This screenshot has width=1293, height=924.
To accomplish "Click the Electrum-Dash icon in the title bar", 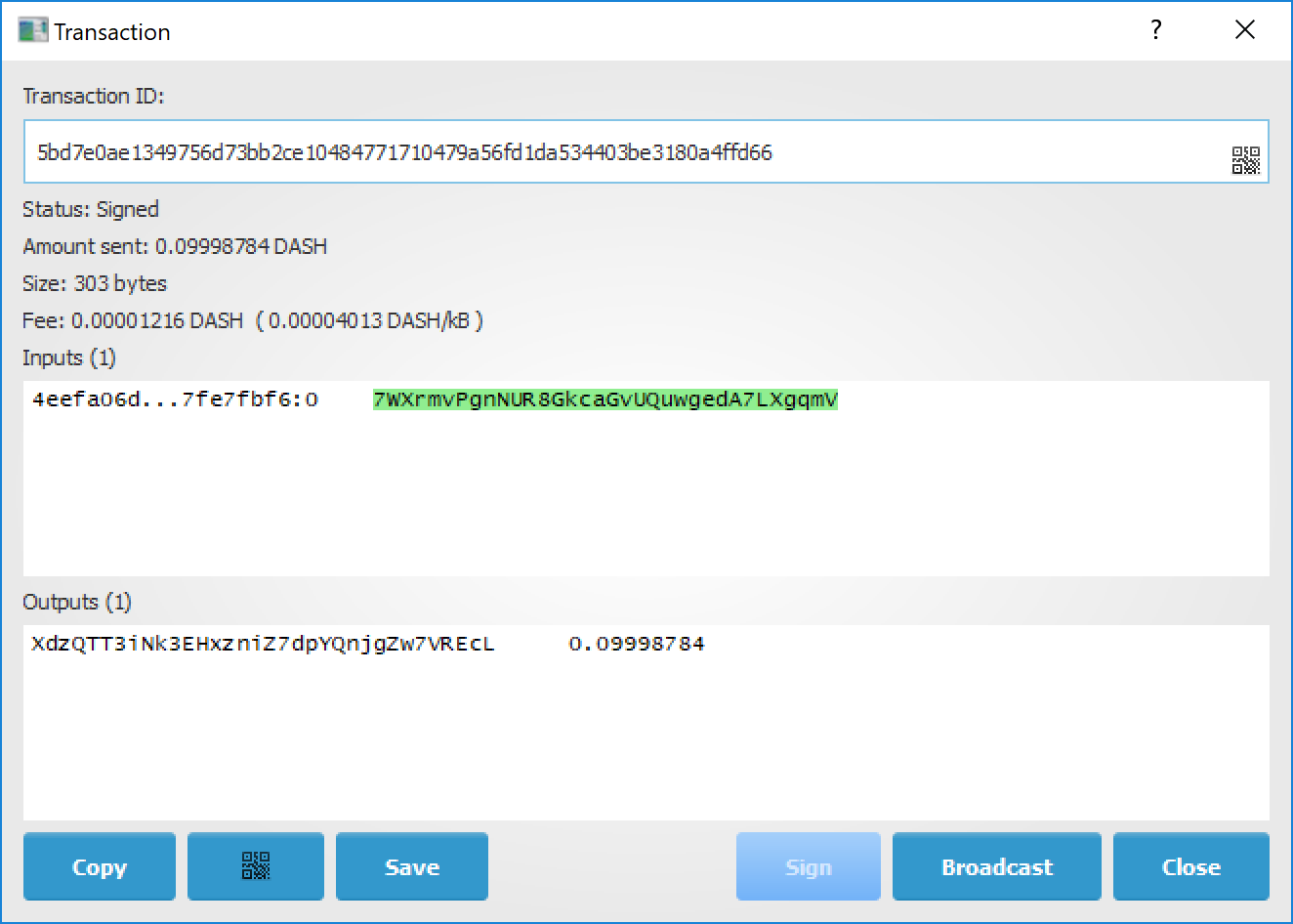I will [x=32, y=30].
